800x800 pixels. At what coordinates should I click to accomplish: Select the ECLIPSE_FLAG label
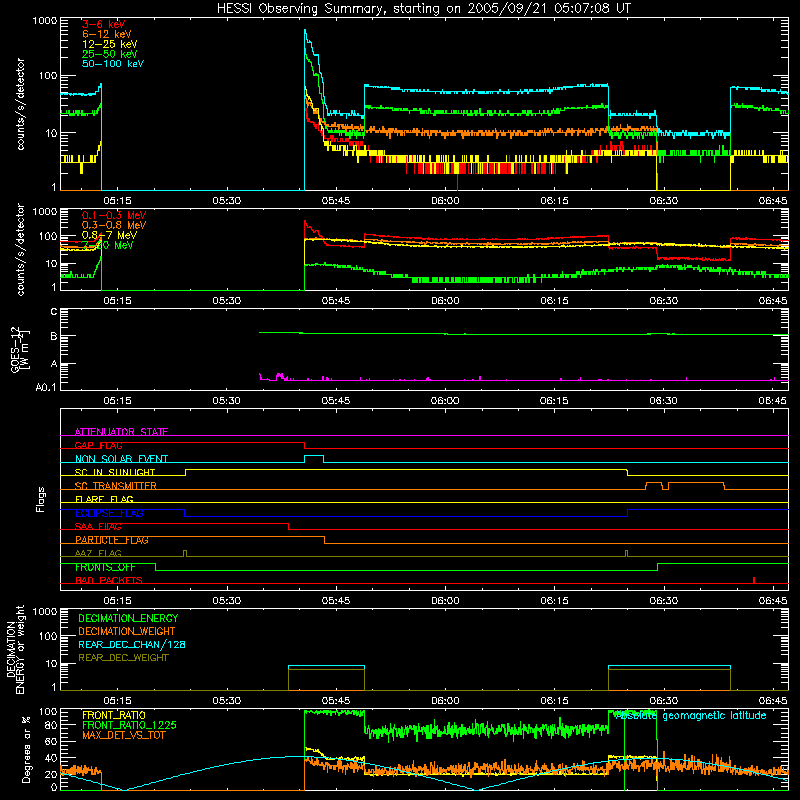tap(109, 513)
